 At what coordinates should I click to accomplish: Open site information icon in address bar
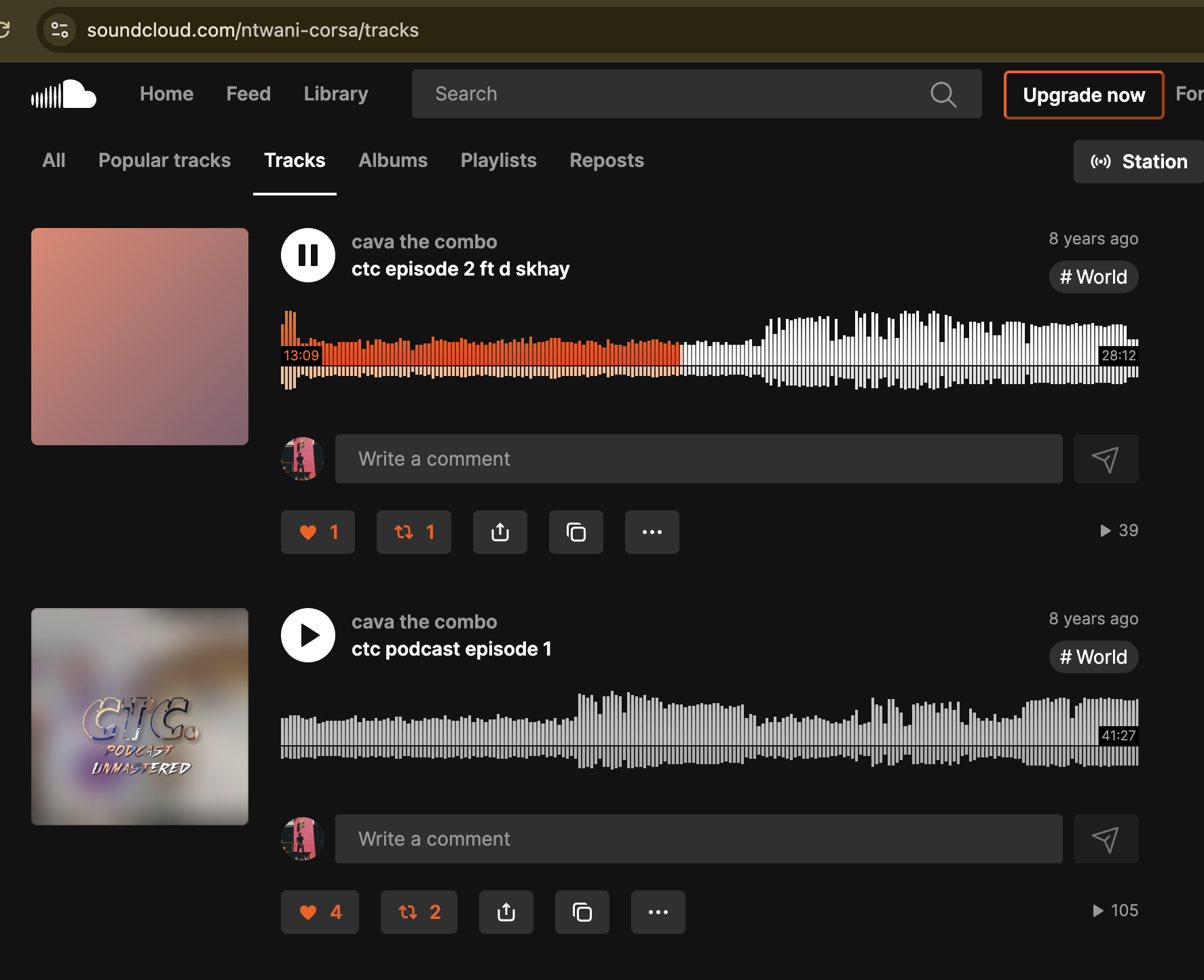pyautogui.click(x=60, y=30)
